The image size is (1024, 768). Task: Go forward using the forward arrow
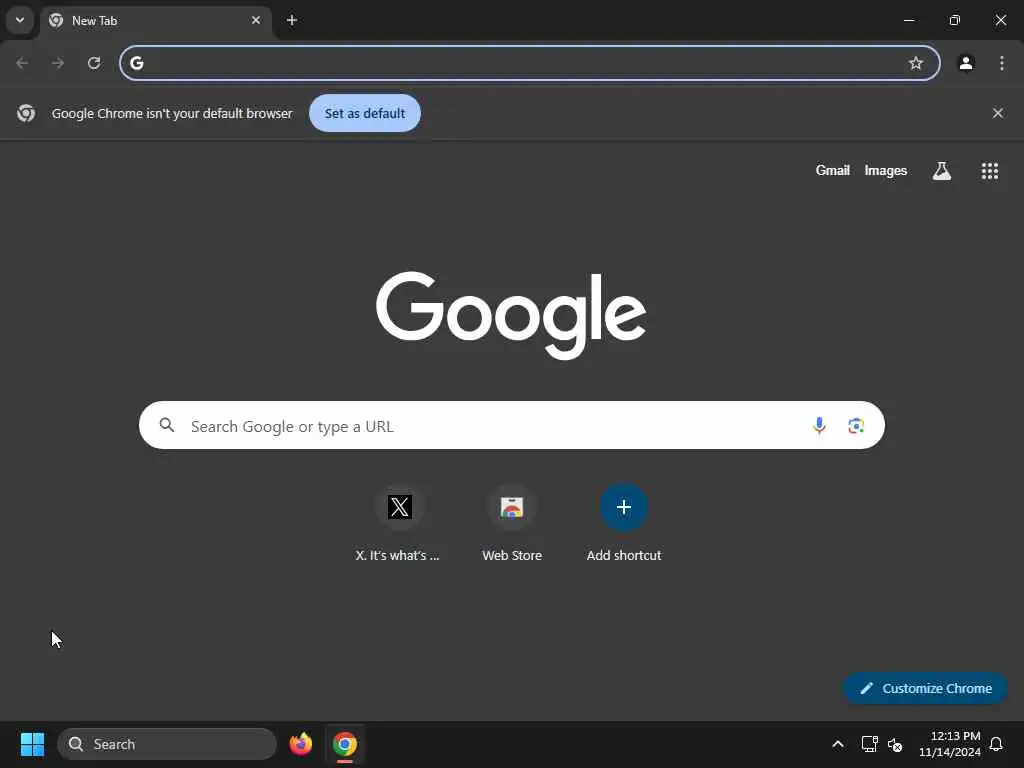[x=58, y=63]
